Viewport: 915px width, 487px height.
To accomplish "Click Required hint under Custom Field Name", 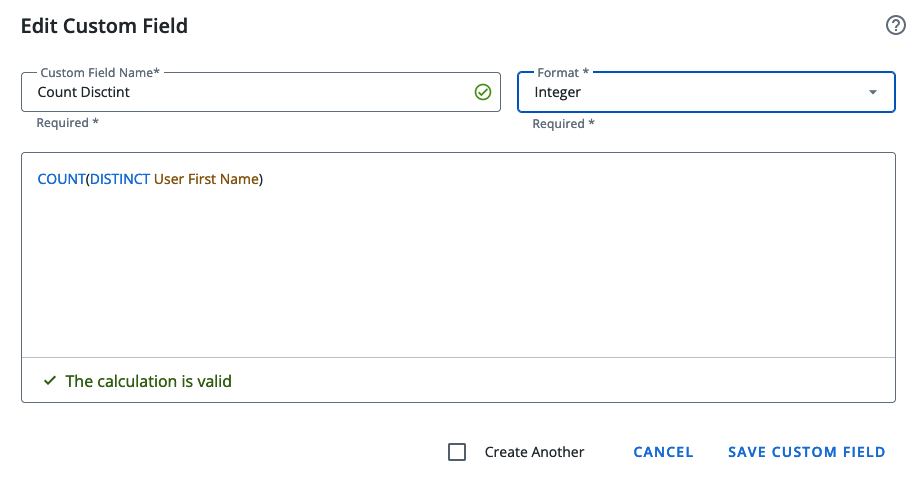I will pos(67,123).
